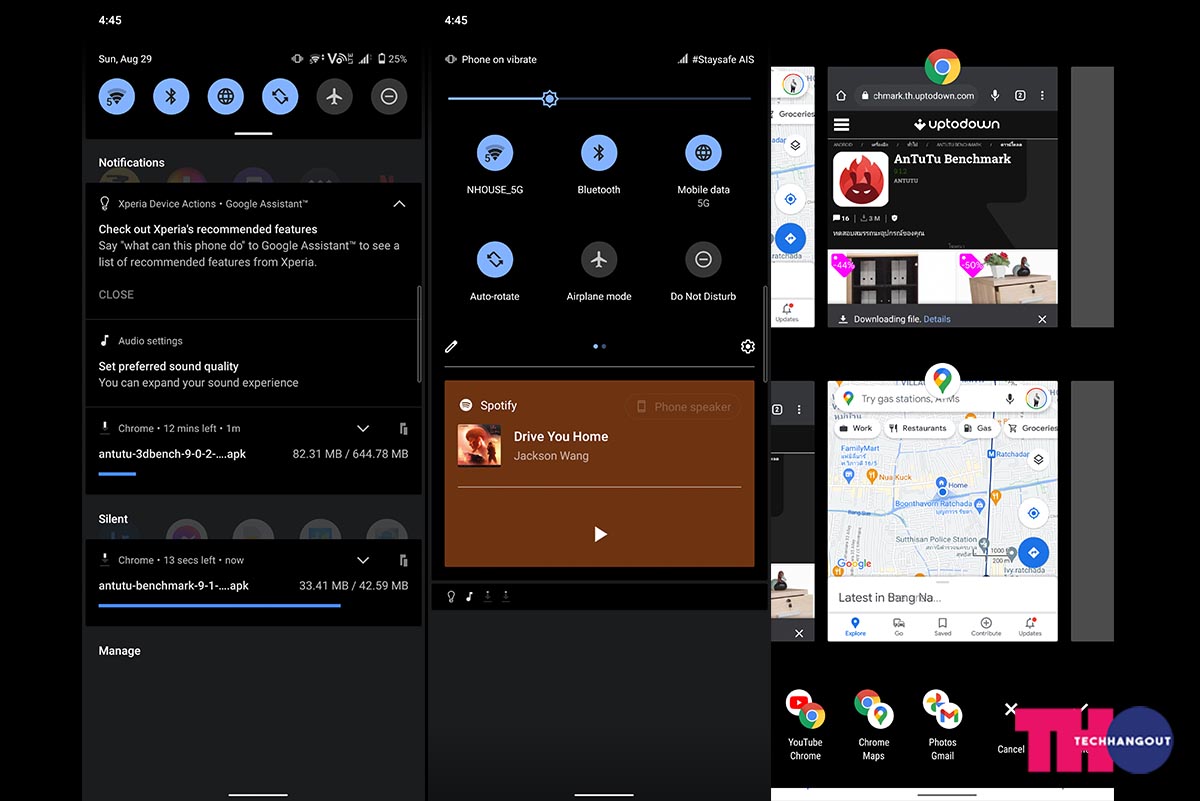This screenshot has width=1200, height=801.
Task: Tap the microphone in the Chrome address bar
Action: 995,95
